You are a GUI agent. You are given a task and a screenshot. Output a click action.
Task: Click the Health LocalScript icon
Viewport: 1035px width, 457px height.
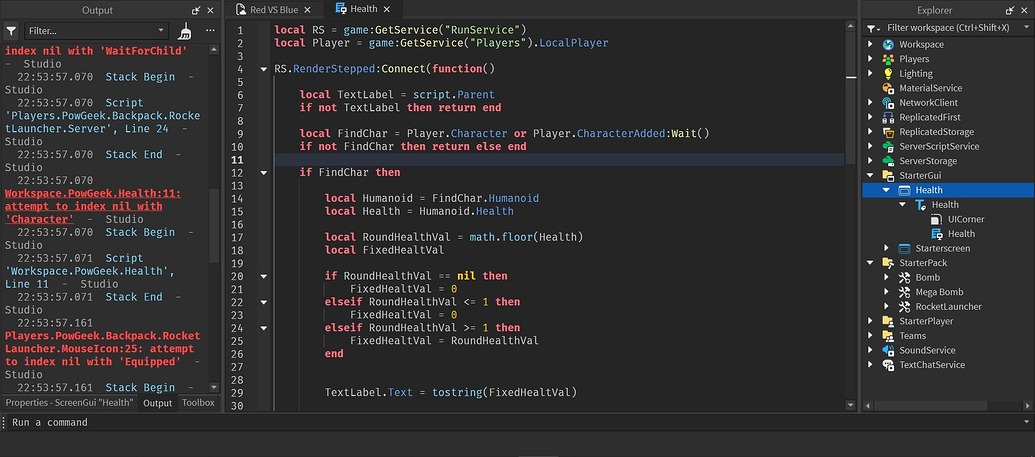pyautogui.click(x=937, y=234)
